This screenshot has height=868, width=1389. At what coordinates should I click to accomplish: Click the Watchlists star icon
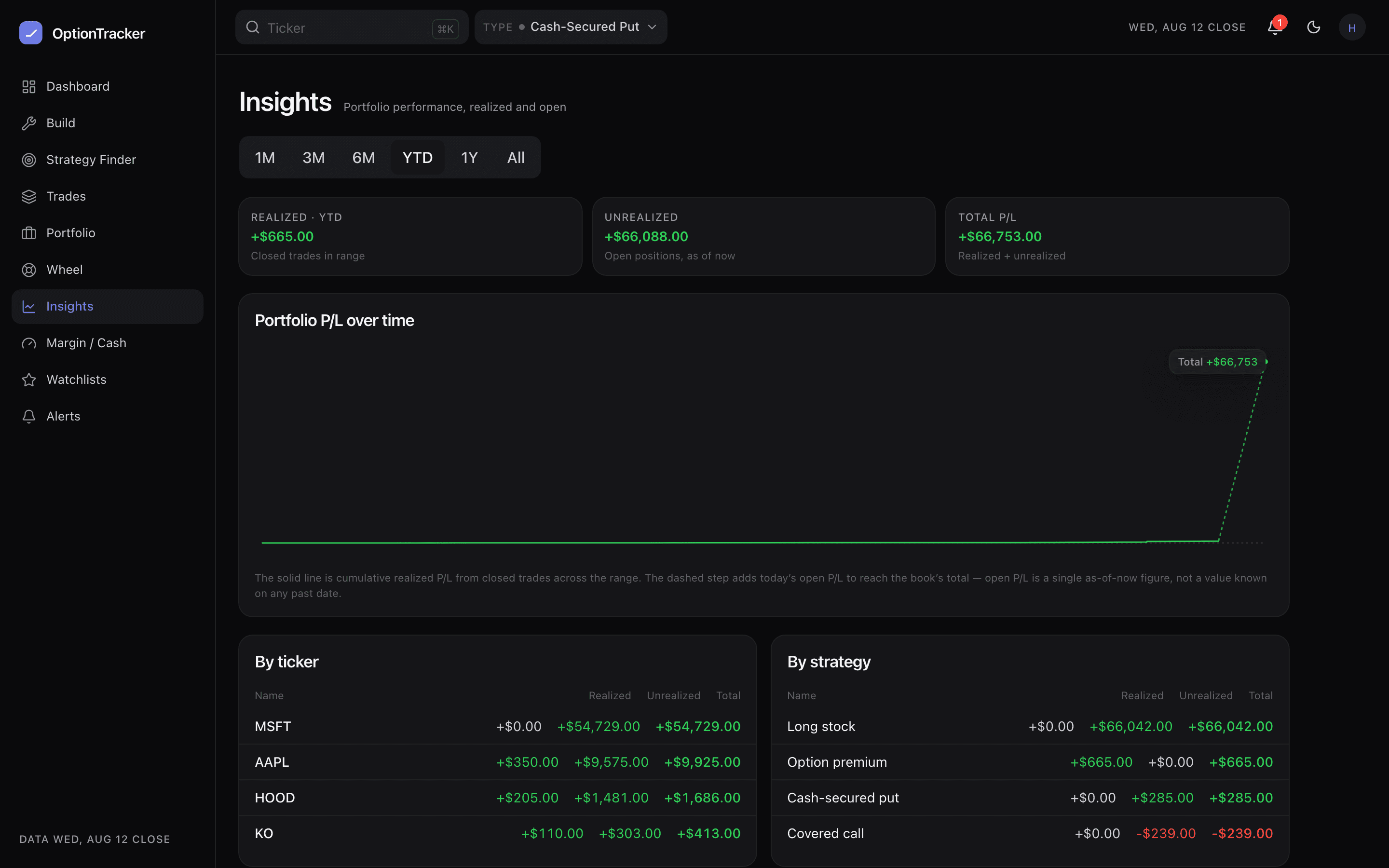pos(29,380)
